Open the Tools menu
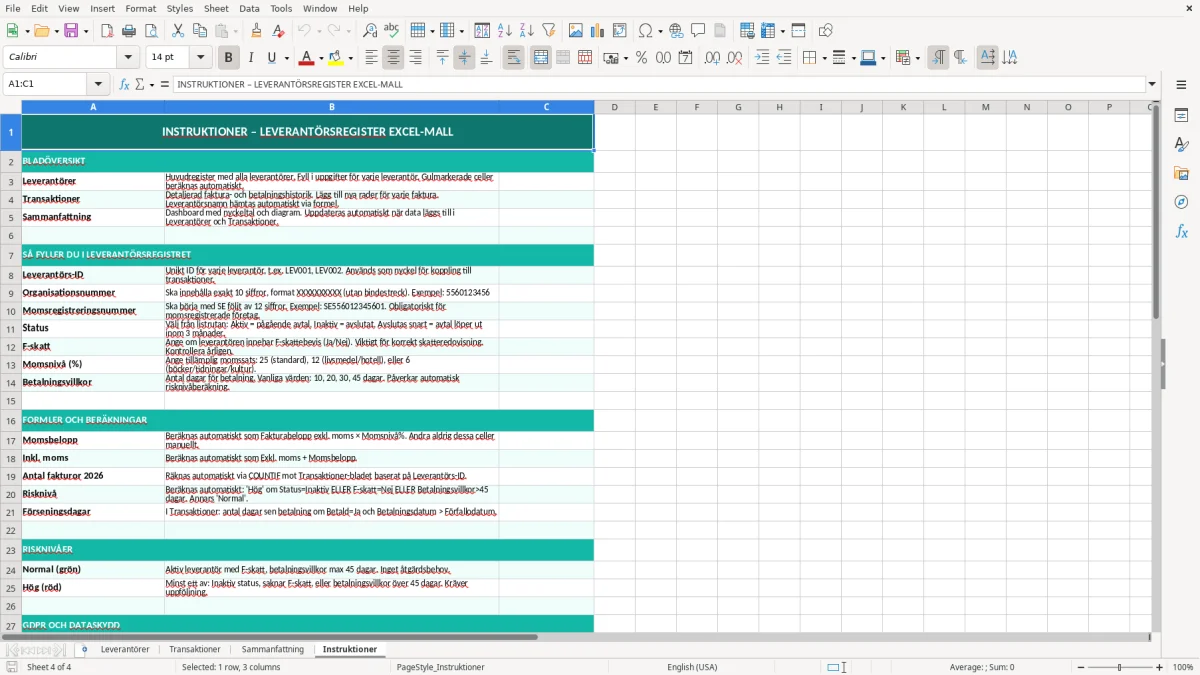The width and height of the screenshot is (1200, 675). point(281,8)
